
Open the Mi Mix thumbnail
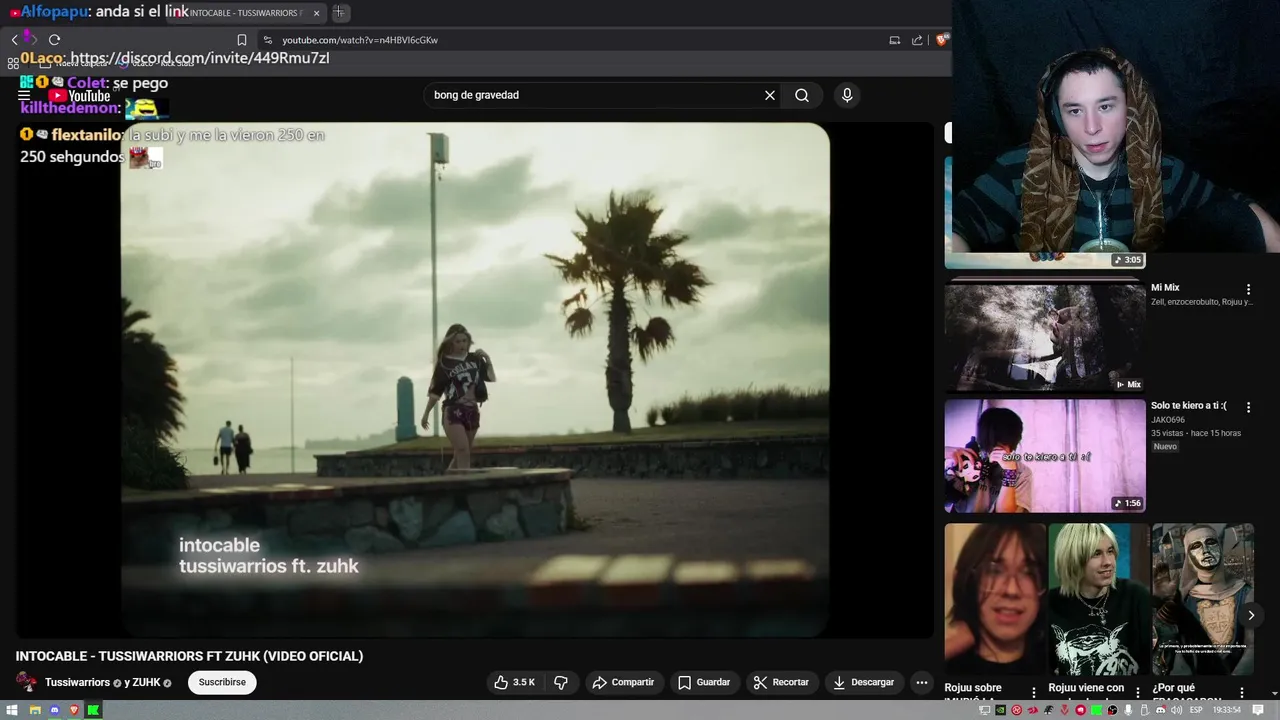point(1045,335)
